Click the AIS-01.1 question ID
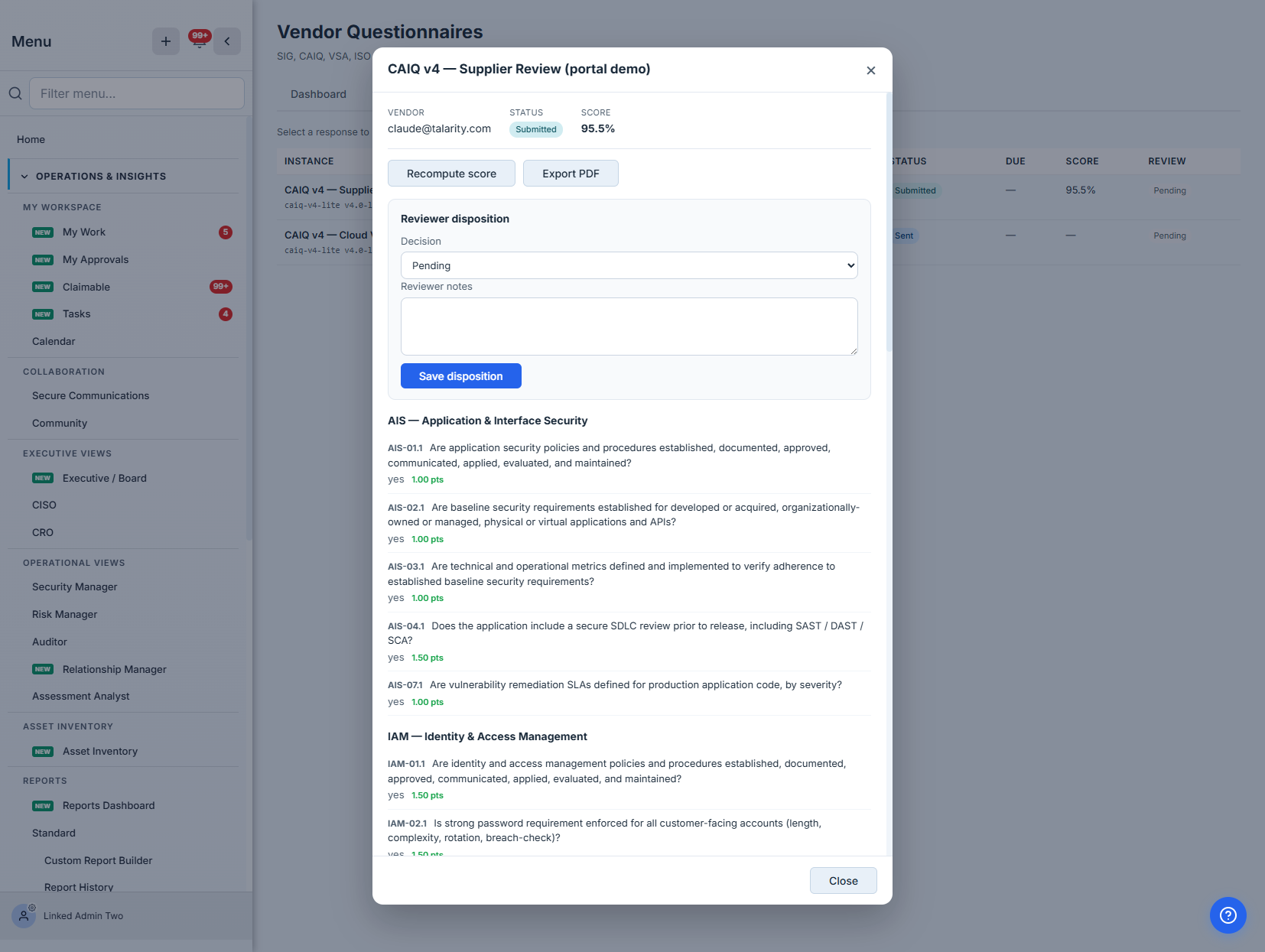Viewport: 1265px width, 952px height. coord(405,448)
